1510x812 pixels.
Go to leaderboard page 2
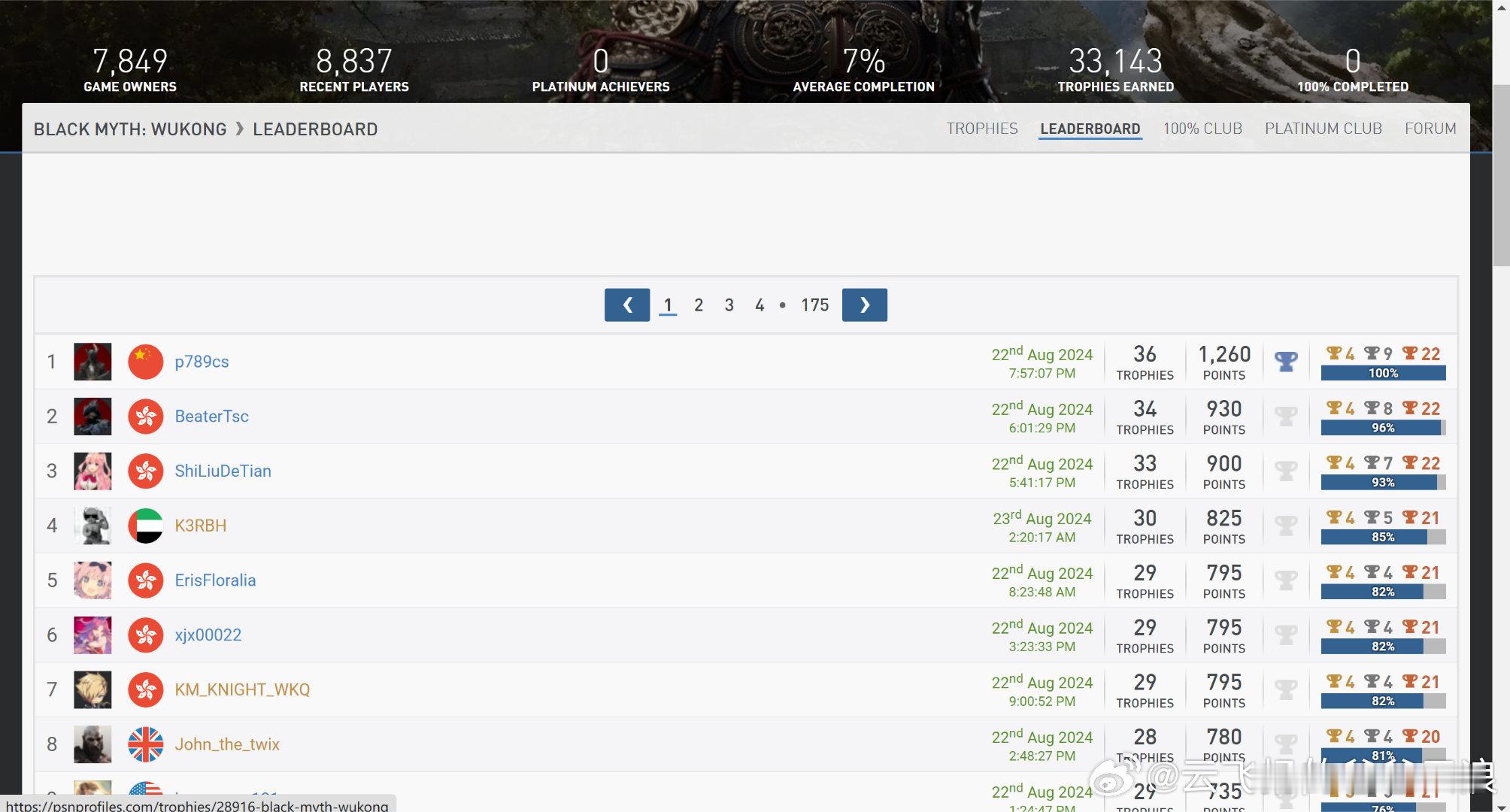click(x=699, y=304)
